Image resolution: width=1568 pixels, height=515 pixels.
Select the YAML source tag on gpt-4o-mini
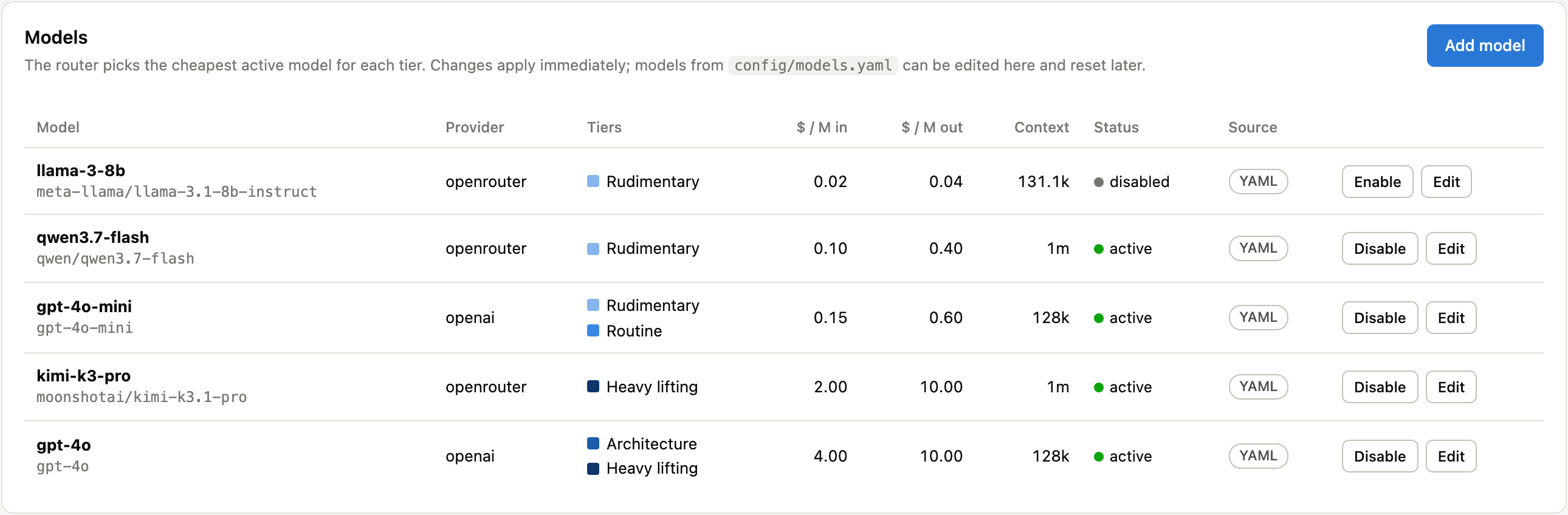[x=1258, y=318]
